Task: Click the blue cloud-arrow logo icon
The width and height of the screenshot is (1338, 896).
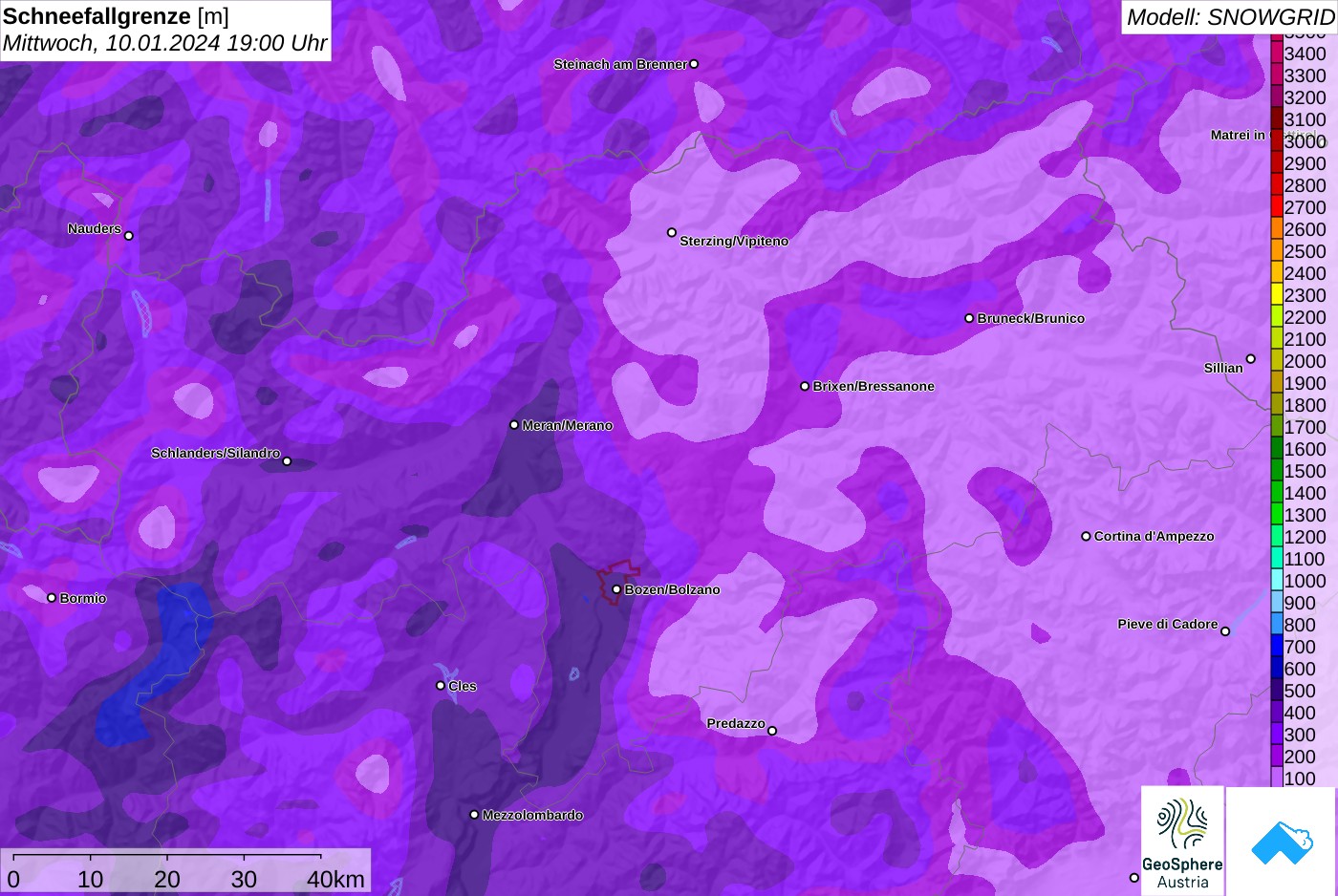Action: point(1282,843)
